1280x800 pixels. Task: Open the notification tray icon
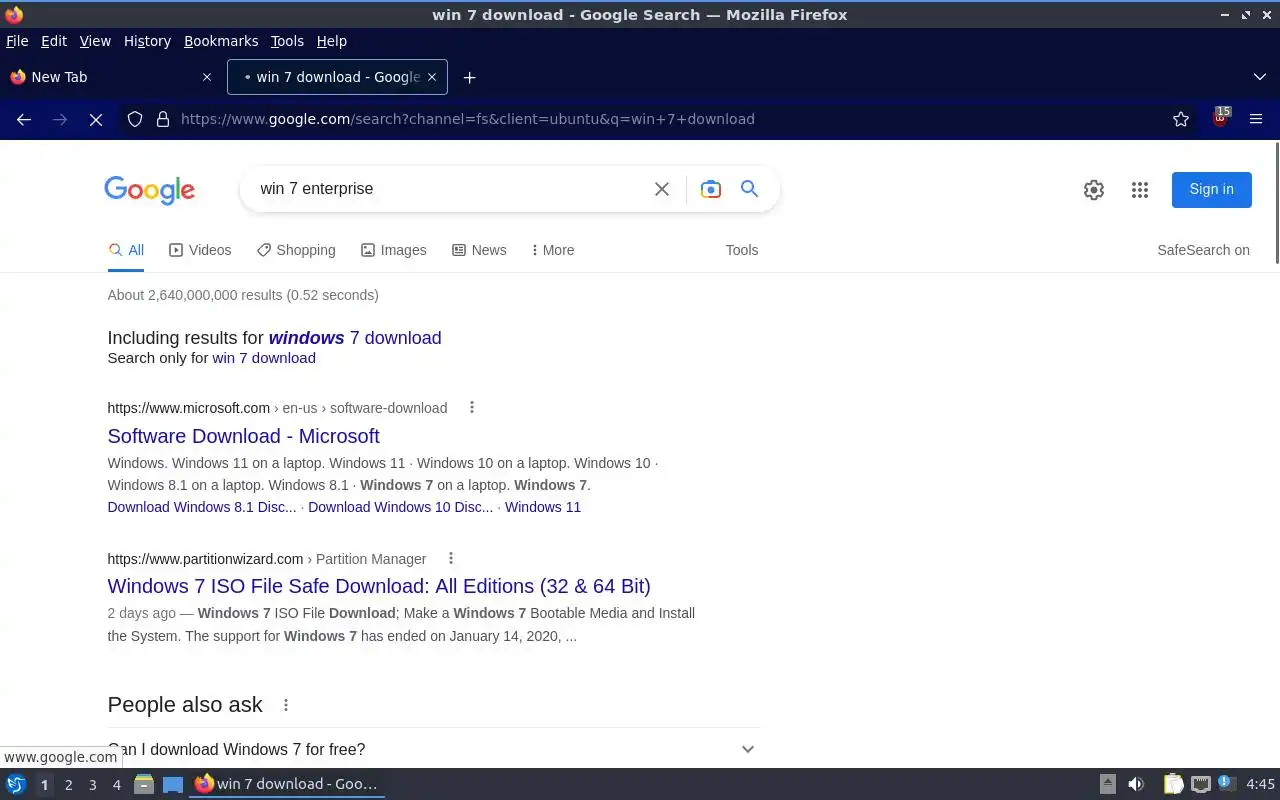click(1227, 784)
